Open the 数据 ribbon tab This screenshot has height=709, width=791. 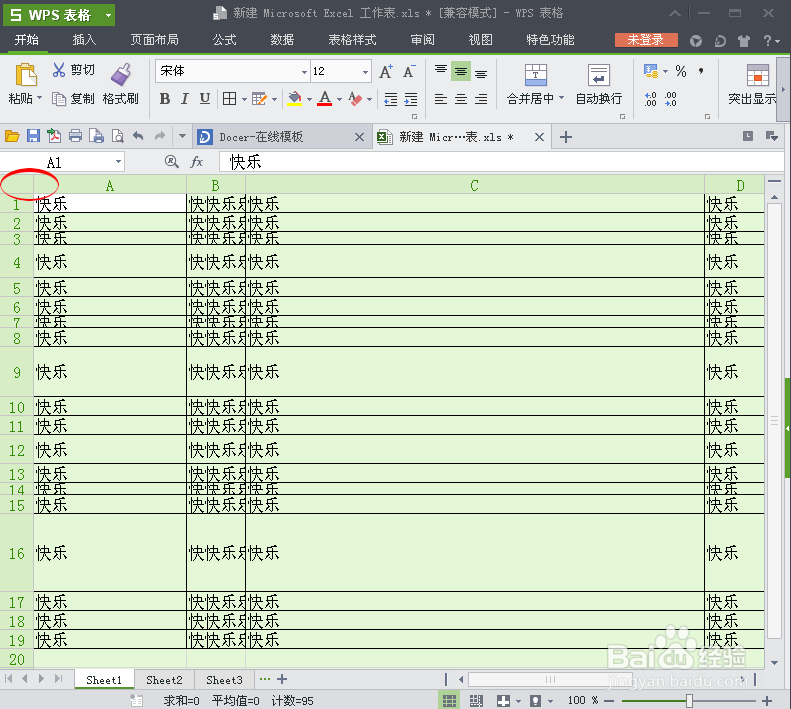click(x=282, y=39)
